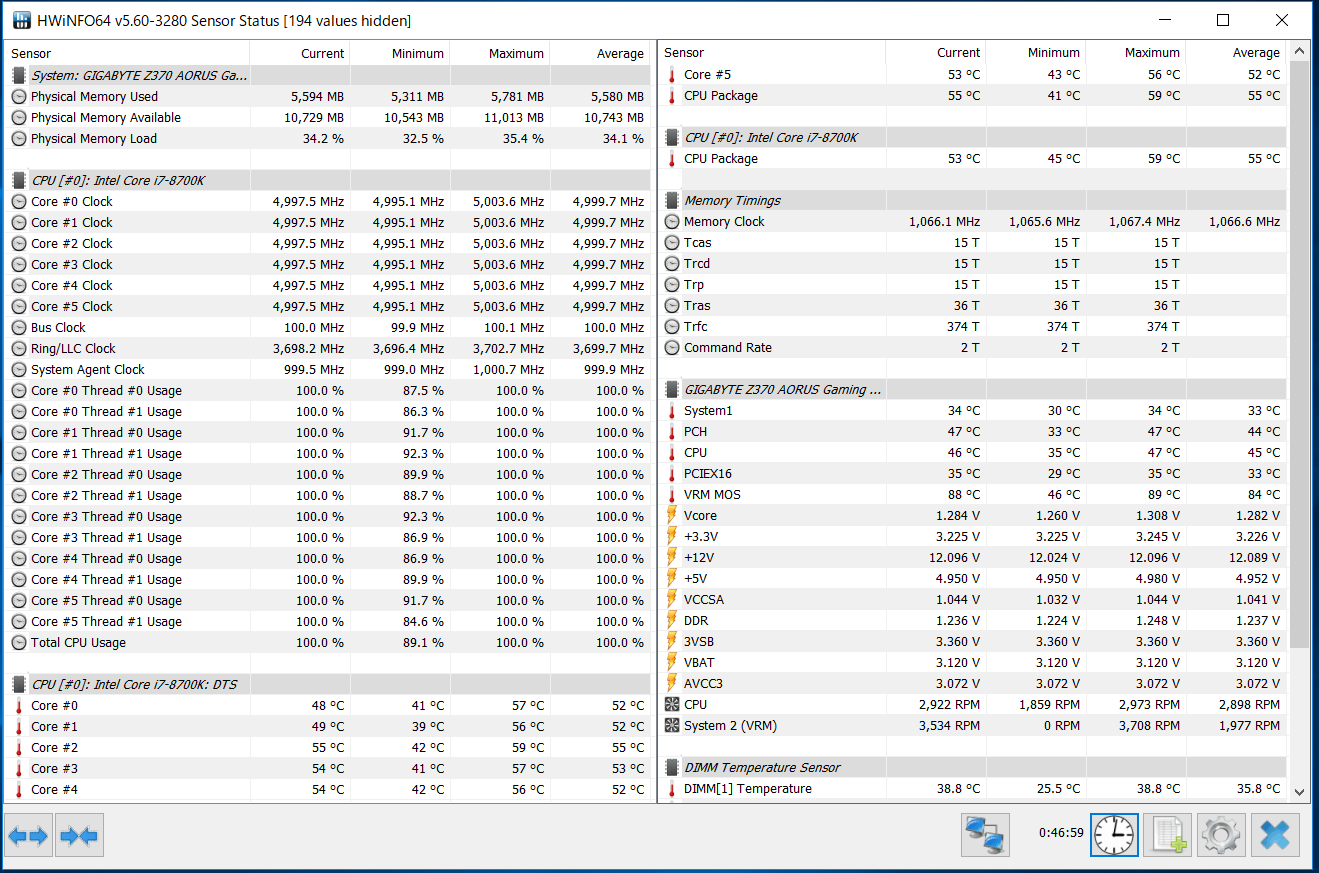Select the Tcas timing row

point(972,242)
